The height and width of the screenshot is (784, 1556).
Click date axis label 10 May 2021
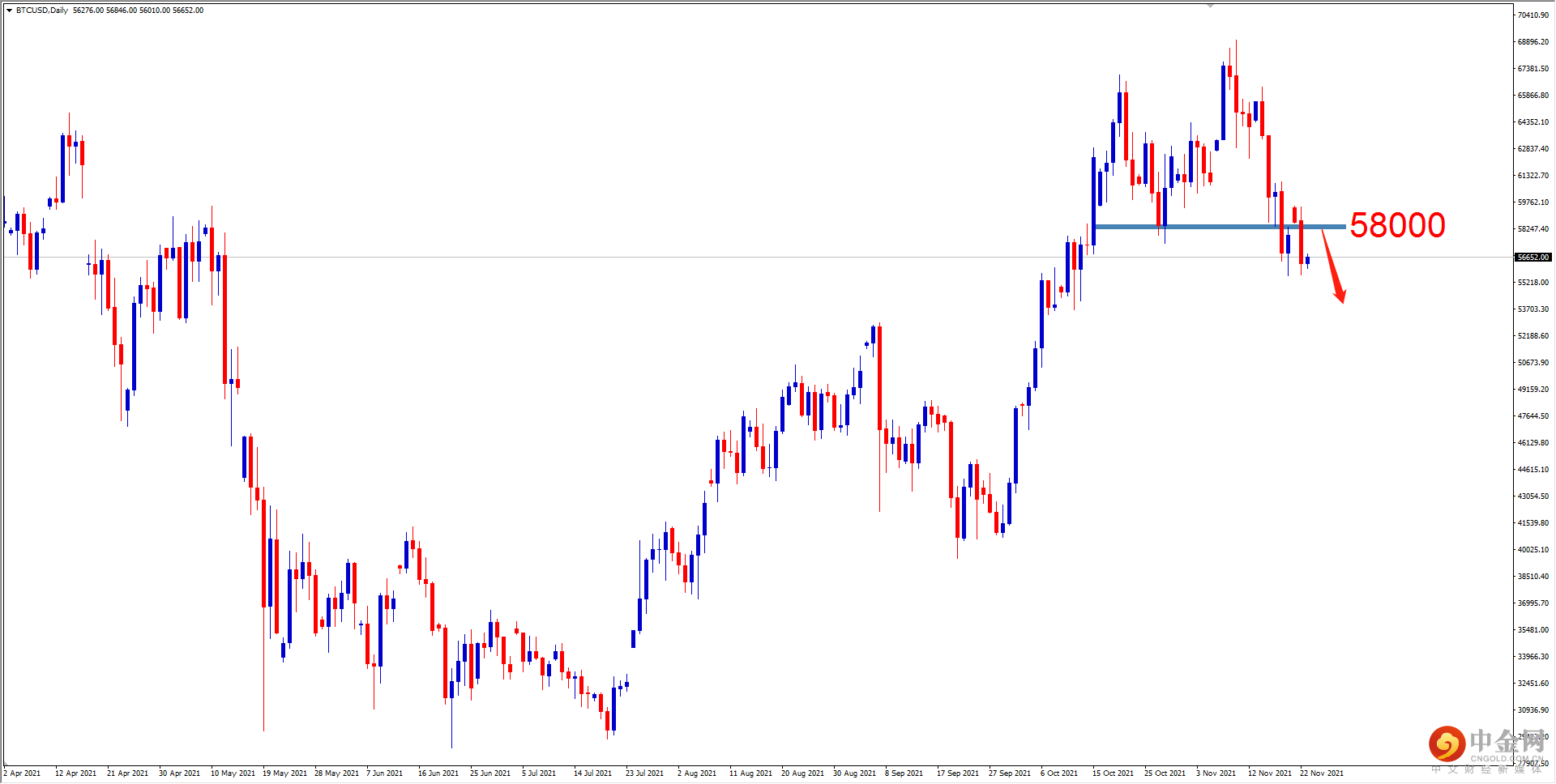(x=233, y=773)
